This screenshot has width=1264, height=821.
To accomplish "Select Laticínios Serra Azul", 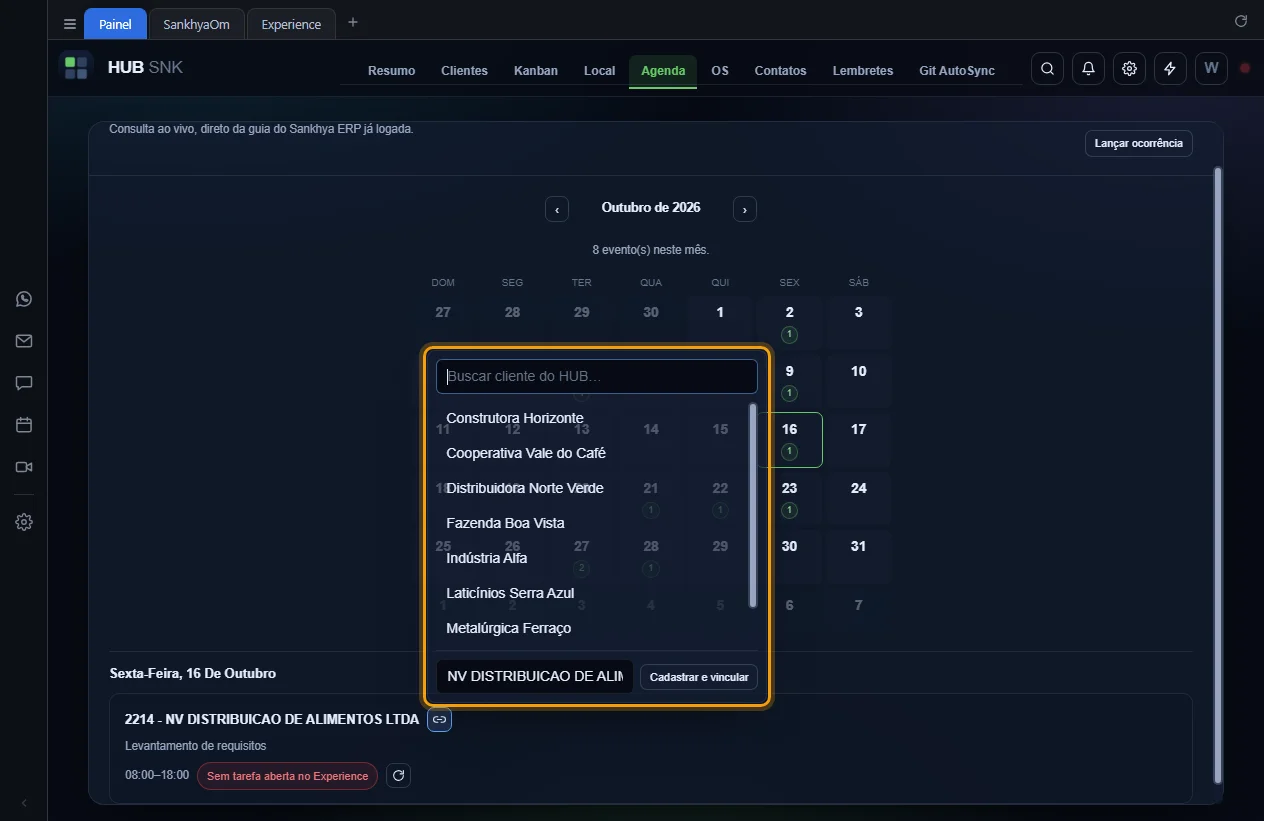I will pyautogui.click(x=592, y=593).
